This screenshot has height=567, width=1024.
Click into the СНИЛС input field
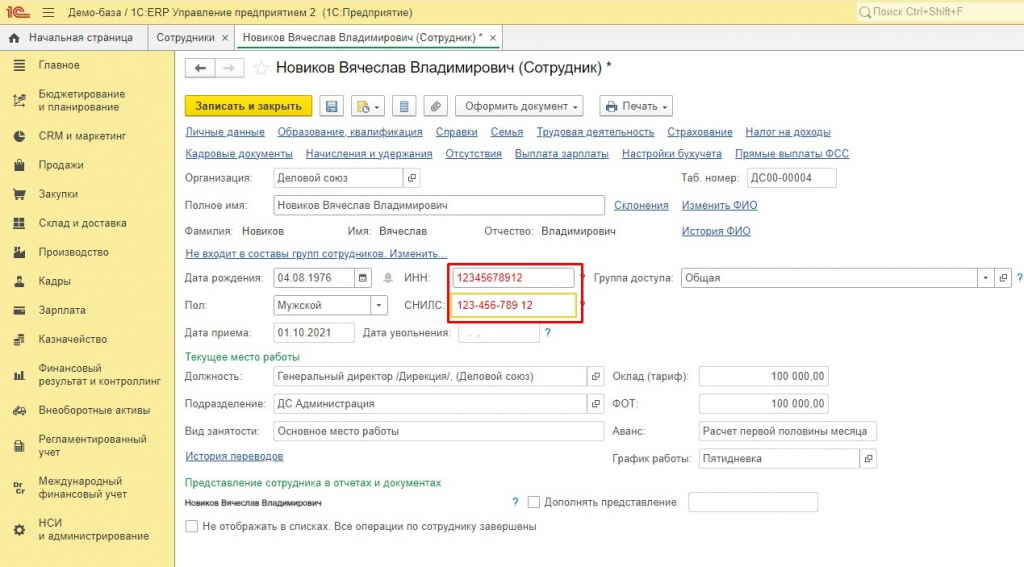tap(515, 305)
